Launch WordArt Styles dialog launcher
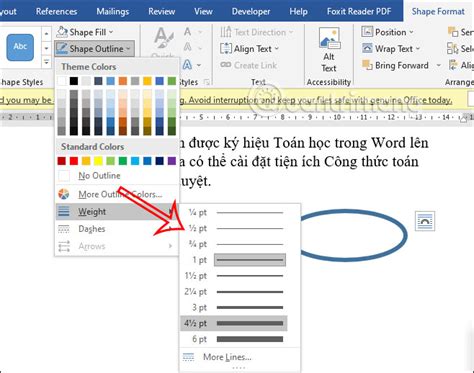The height and width of the screenshot is (373, 474). tap(207, 82)
